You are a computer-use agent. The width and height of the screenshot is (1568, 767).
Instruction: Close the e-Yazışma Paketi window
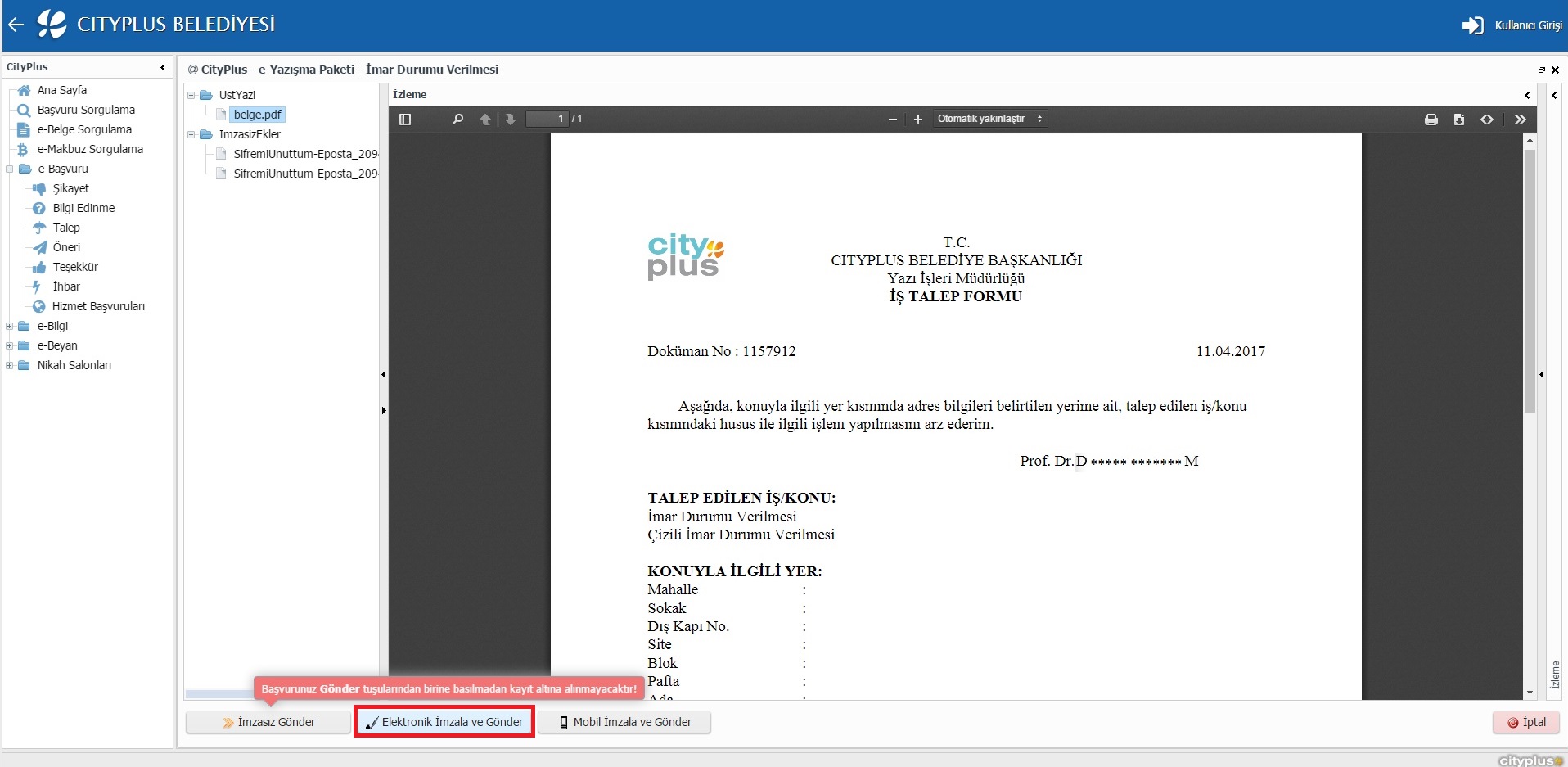pos(1555,70)
